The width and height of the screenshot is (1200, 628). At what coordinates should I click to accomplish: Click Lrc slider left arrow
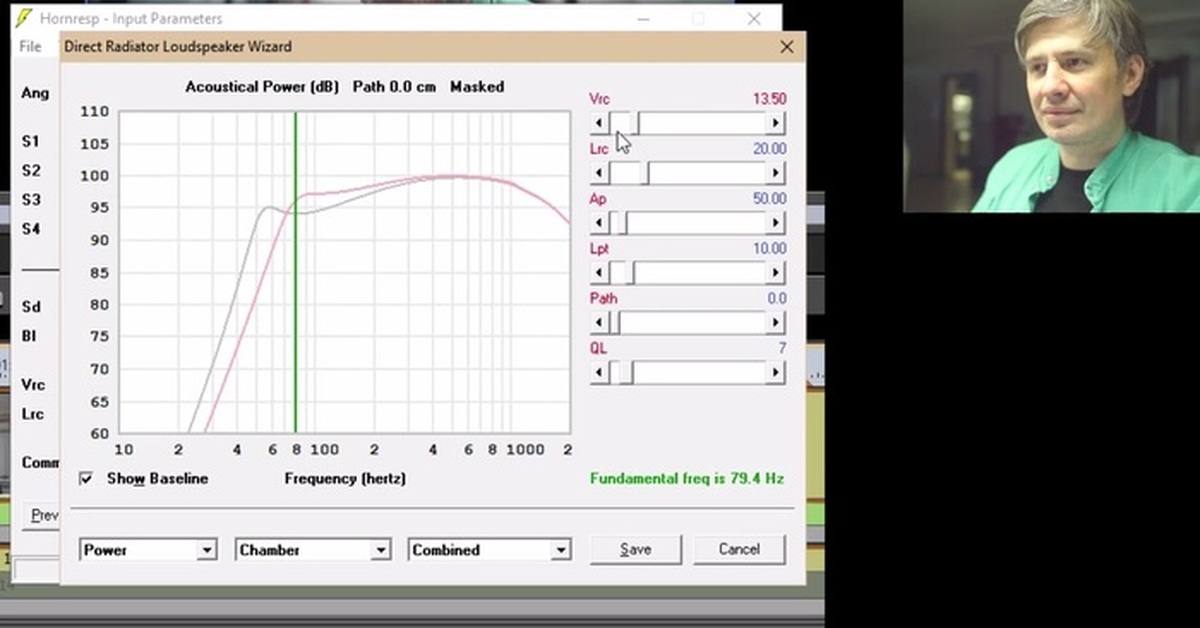600,173
